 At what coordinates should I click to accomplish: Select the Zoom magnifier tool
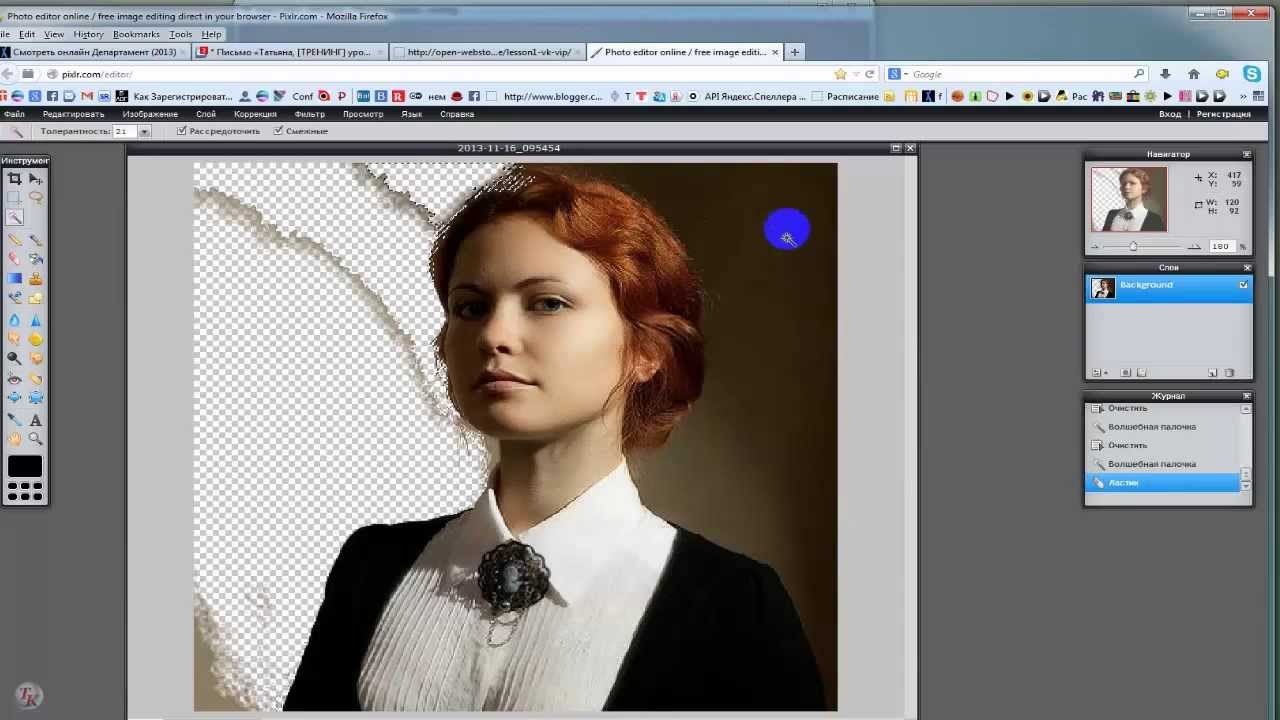click(x=36, y=439)
